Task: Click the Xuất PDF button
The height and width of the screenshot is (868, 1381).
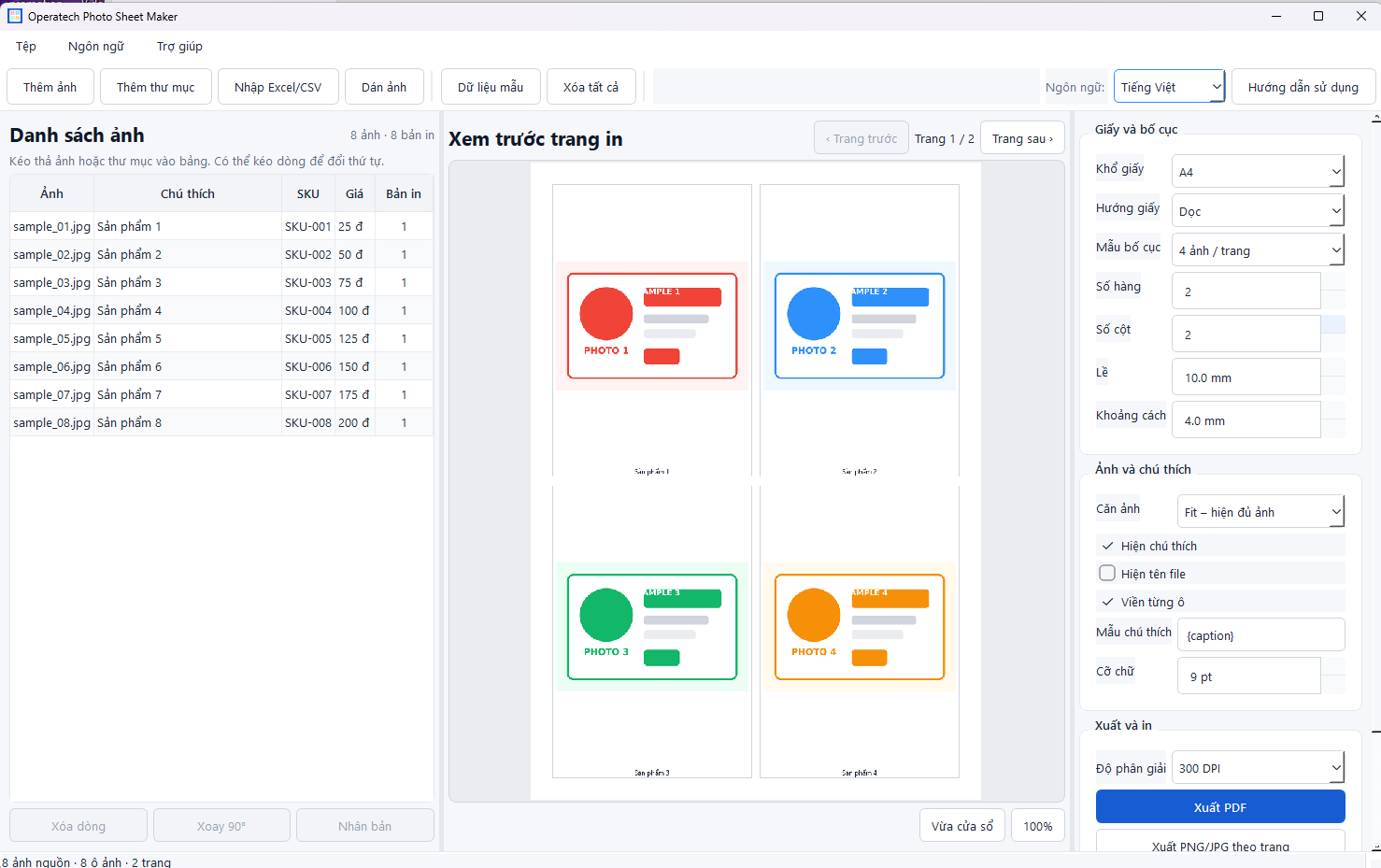Action: coord(1220,807)
